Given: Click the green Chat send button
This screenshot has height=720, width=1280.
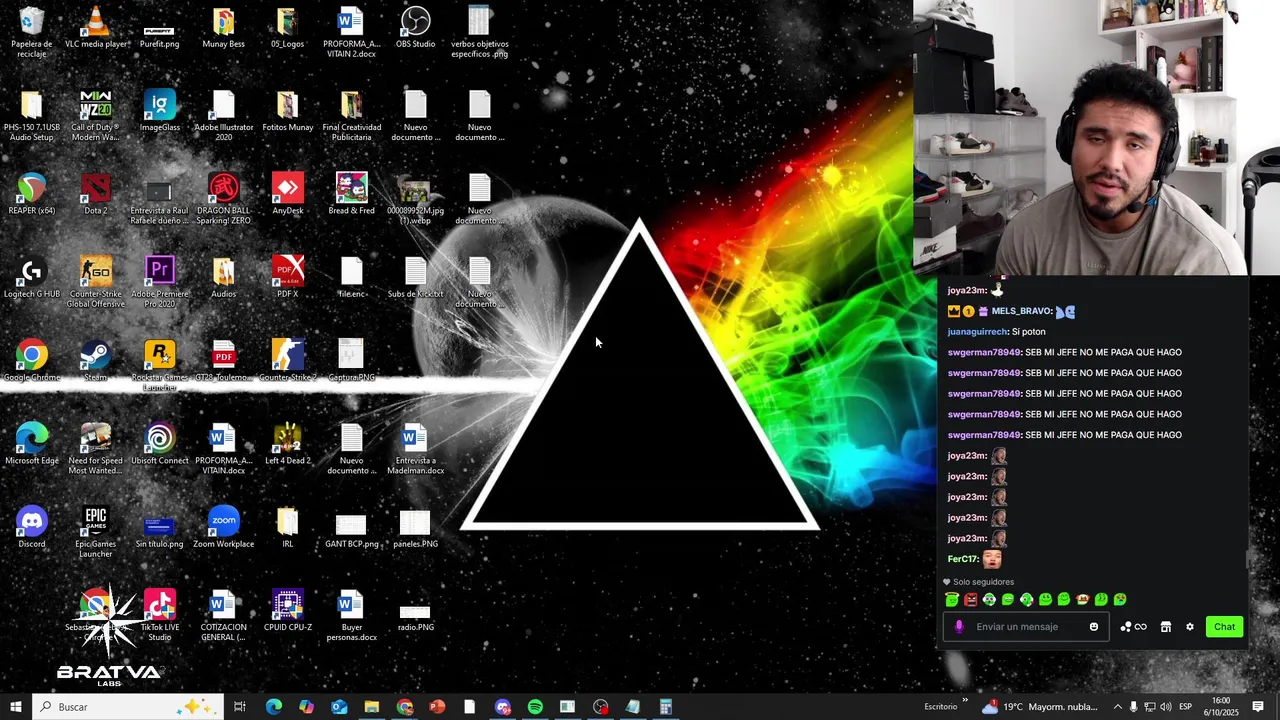Looking at the screenshot, I should [1225, 627].
